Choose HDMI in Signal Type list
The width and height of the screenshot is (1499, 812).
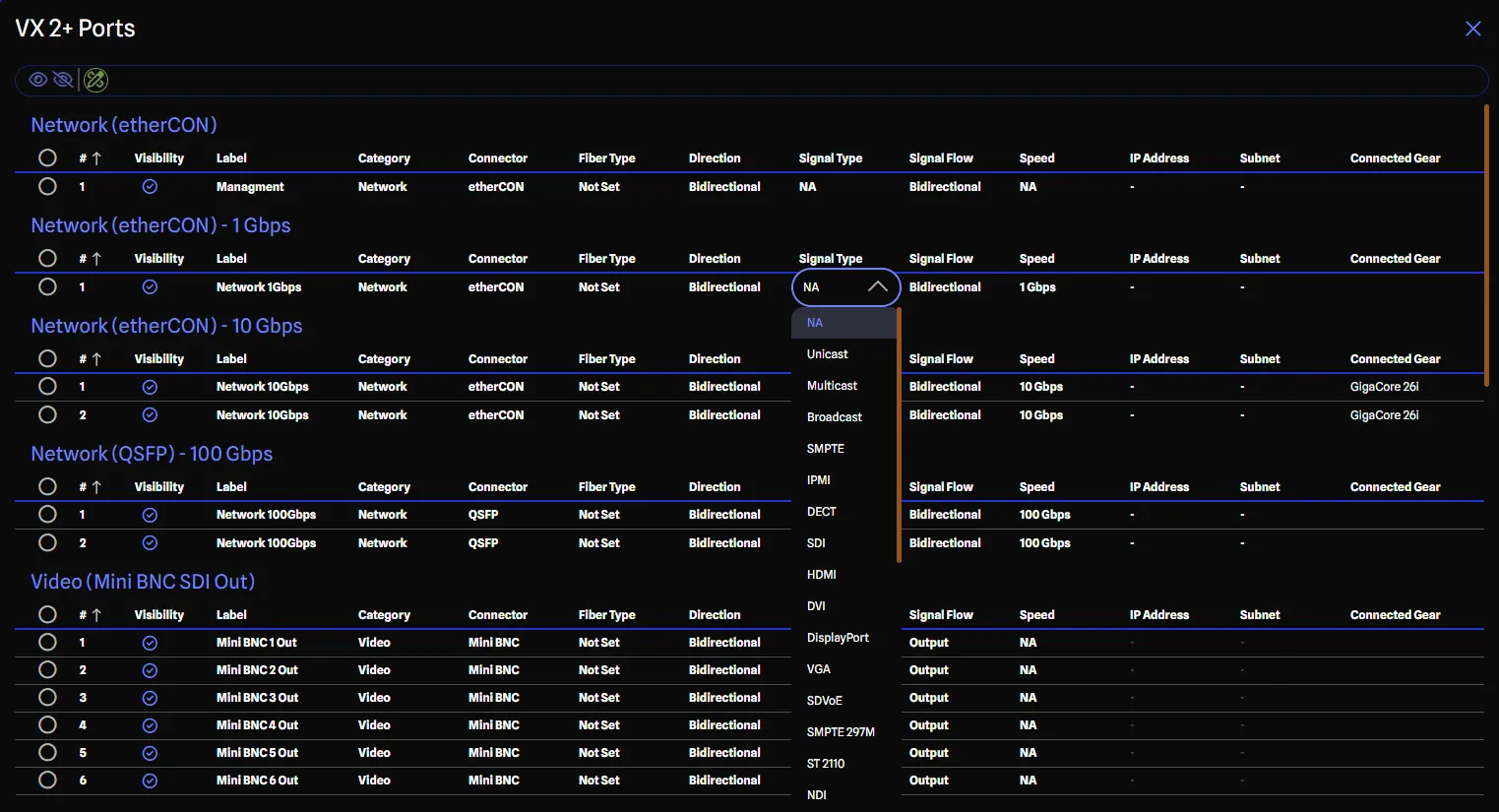coord(844,575)
